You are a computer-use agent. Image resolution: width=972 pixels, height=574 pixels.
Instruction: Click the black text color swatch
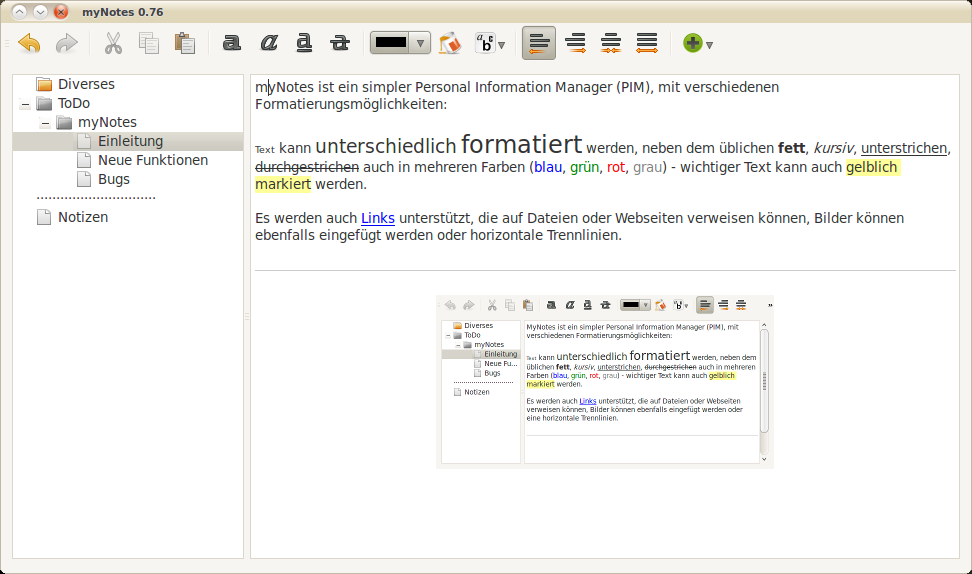click(x=391, y=43)
